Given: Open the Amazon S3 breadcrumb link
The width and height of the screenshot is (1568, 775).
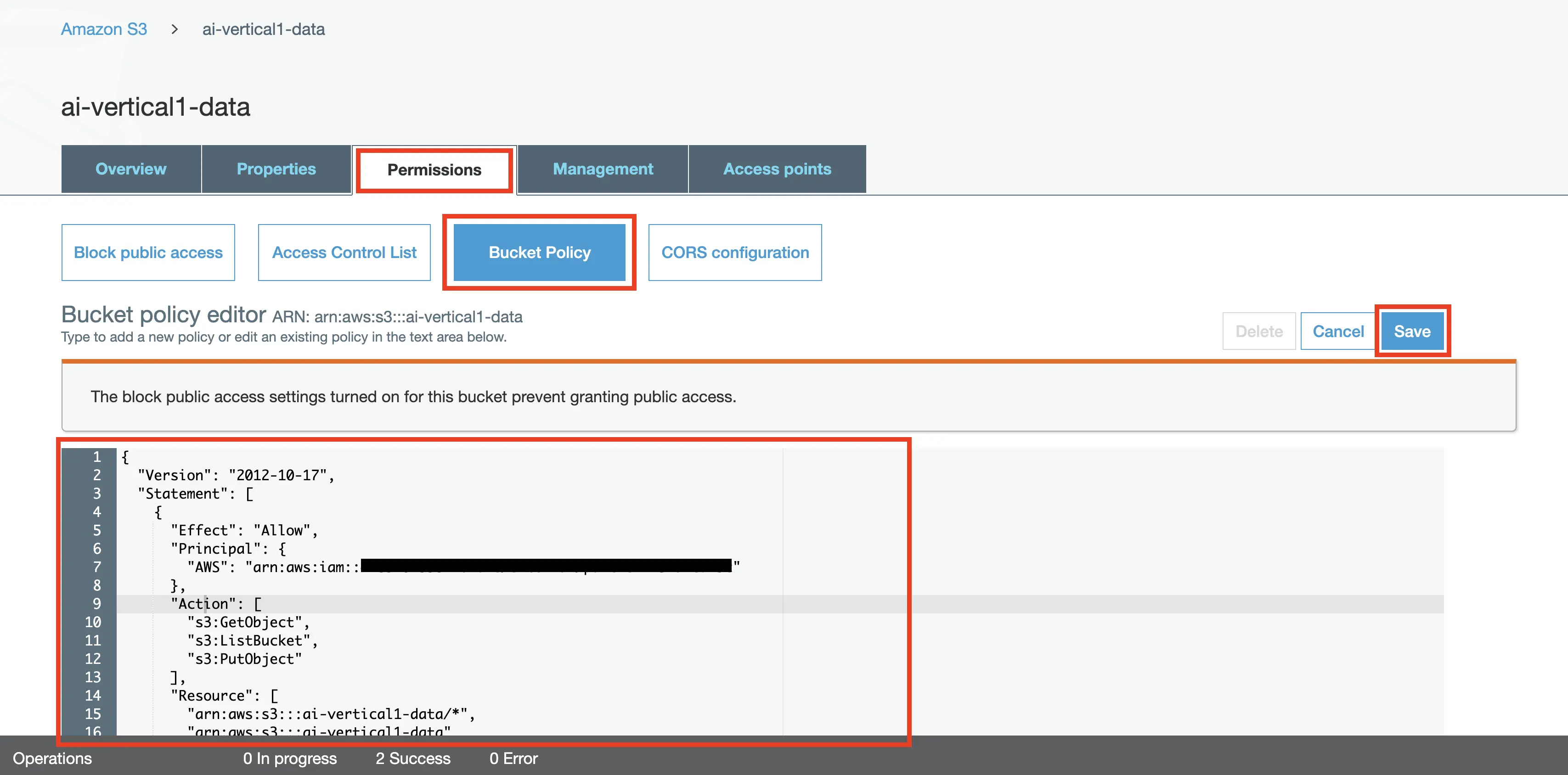Looking at the screenshot, I should pos(103,29).
